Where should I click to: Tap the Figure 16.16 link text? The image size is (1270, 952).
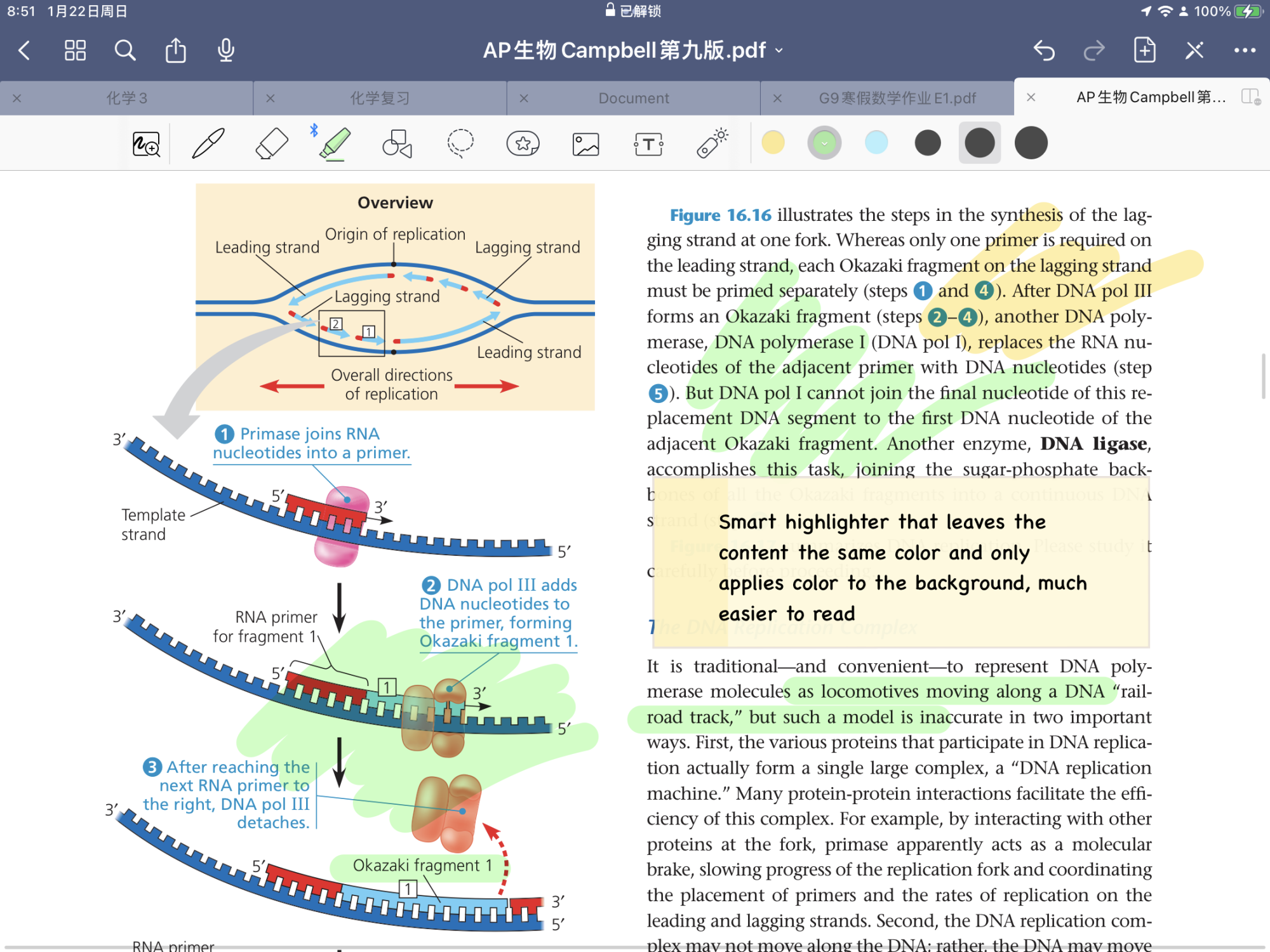pos(720,215)
